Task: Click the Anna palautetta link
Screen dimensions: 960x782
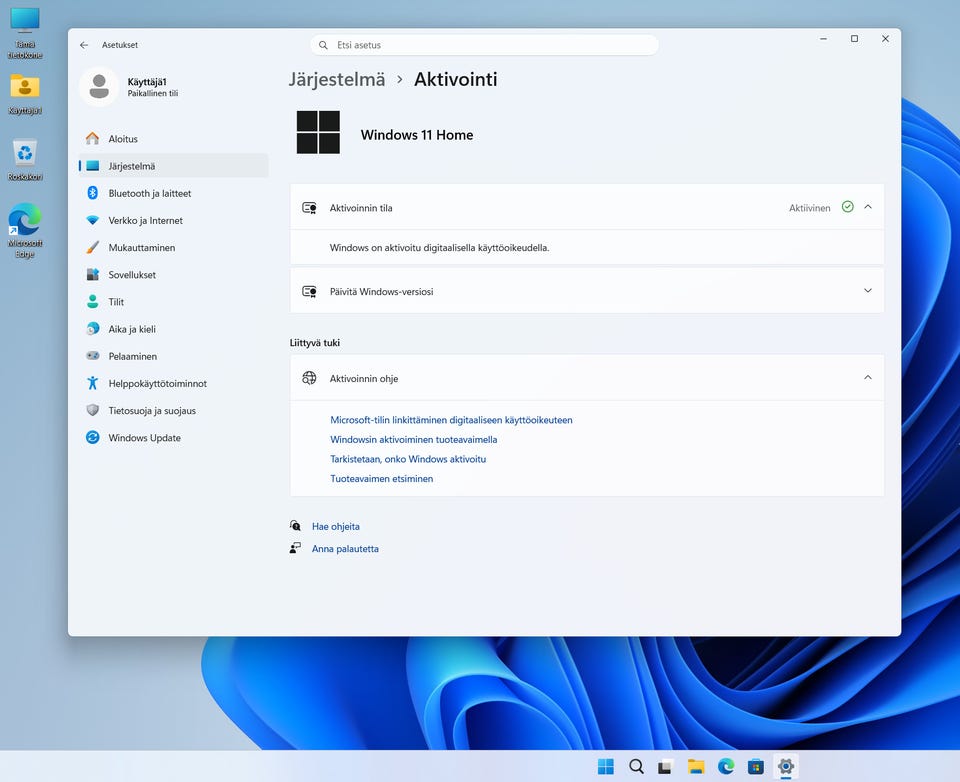Action: (x=345, y=549)
